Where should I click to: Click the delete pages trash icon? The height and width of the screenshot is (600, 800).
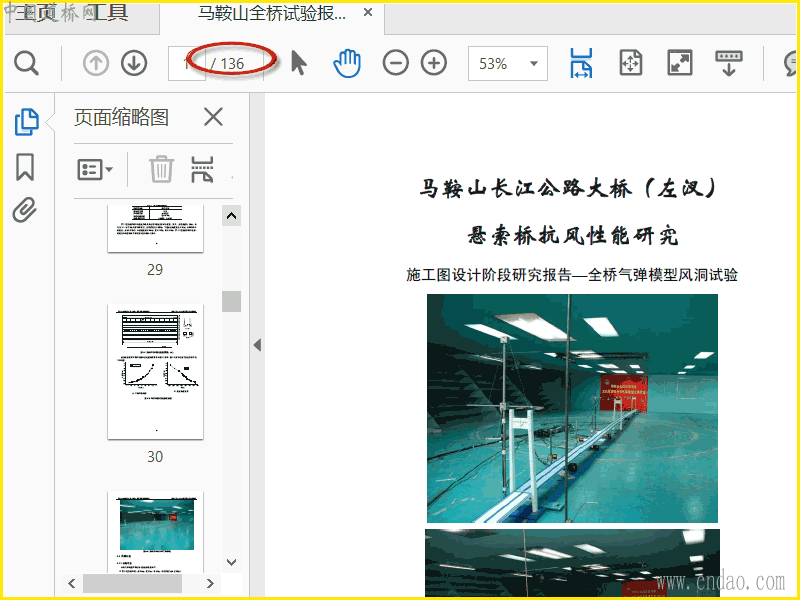point(161,169)
